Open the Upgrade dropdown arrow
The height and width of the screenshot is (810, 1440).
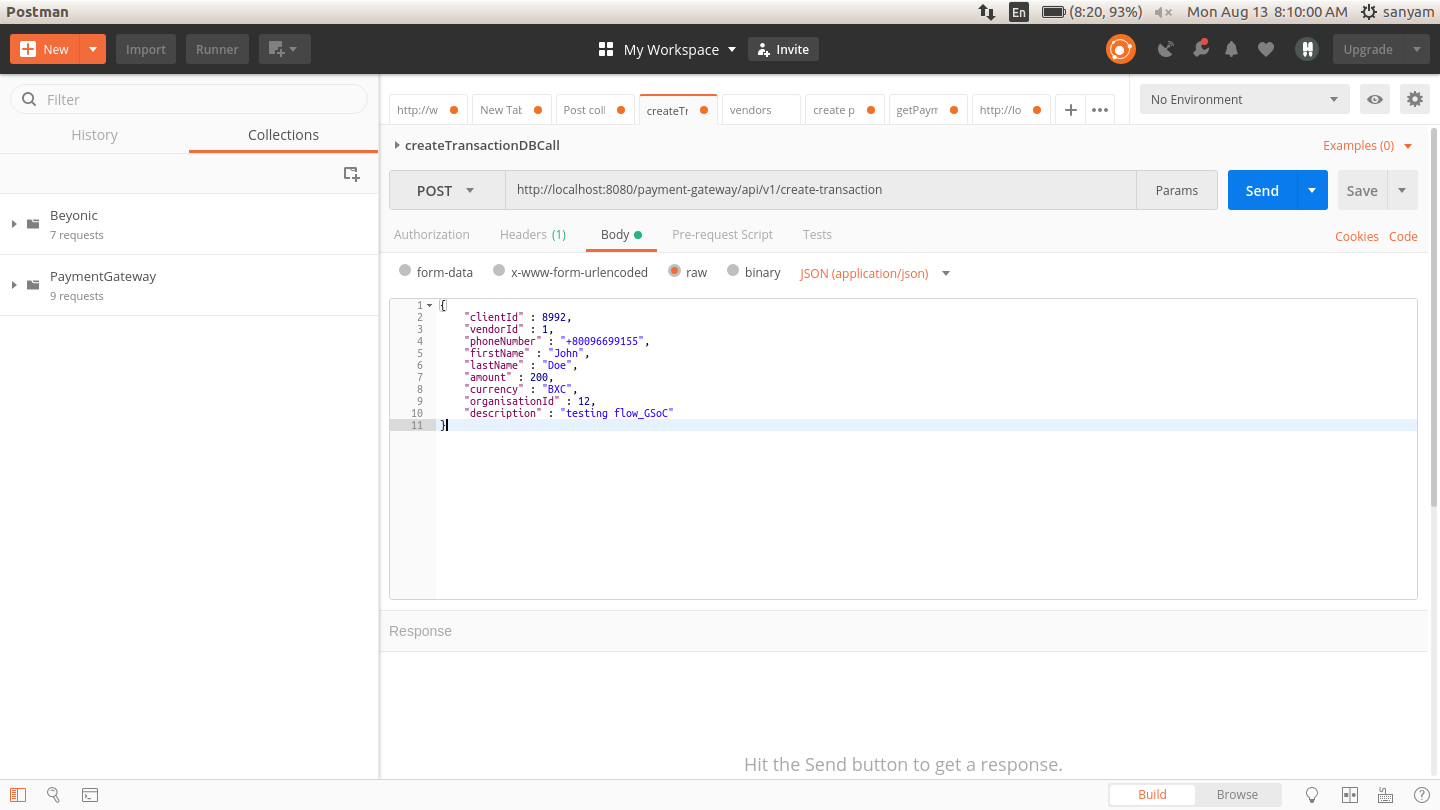tap(1416, 49)
